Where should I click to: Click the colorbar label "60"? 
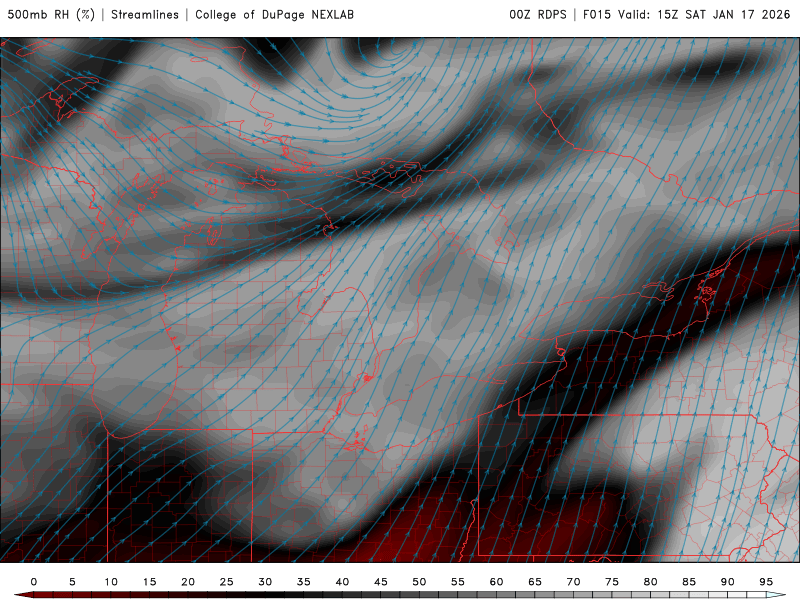[x=496, y=582]
